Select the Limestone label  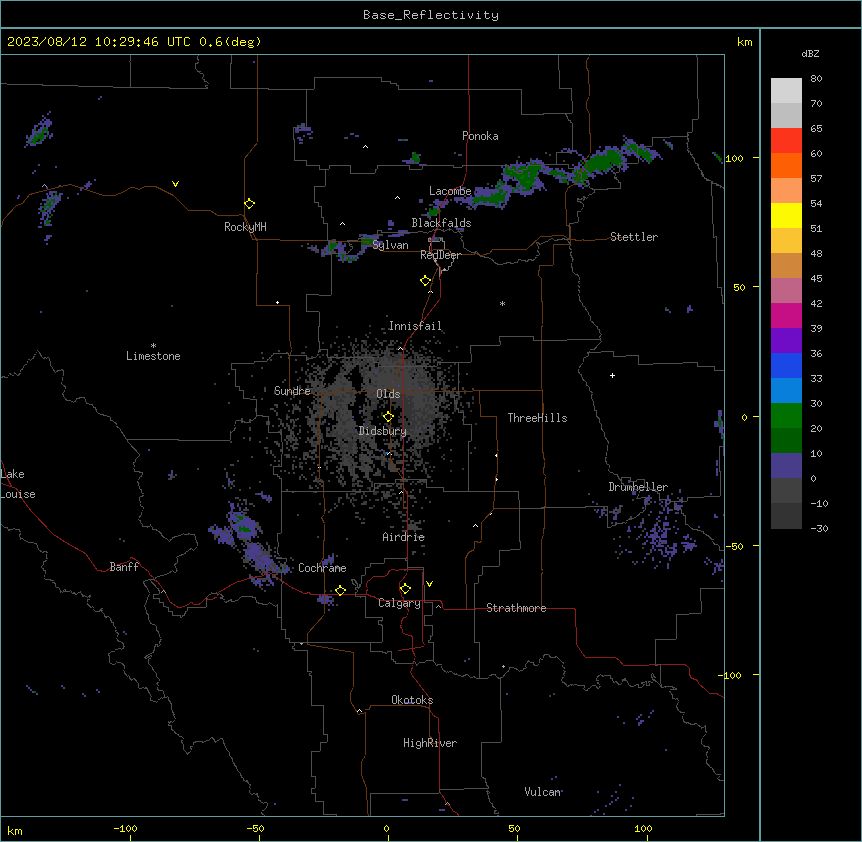click(x=153, y=356)
